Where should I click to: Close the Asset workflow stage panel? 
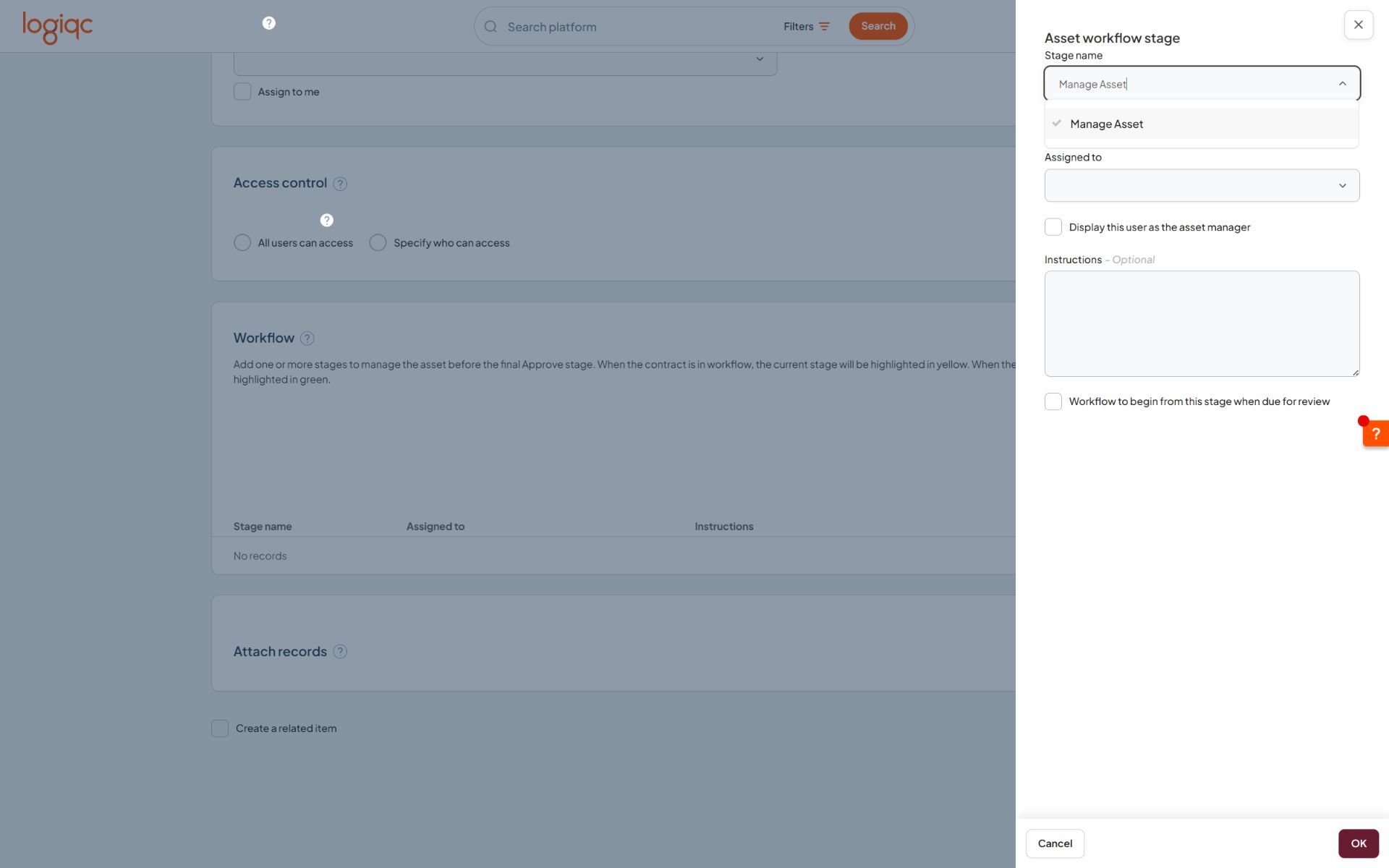click(x=1358, y=25)
